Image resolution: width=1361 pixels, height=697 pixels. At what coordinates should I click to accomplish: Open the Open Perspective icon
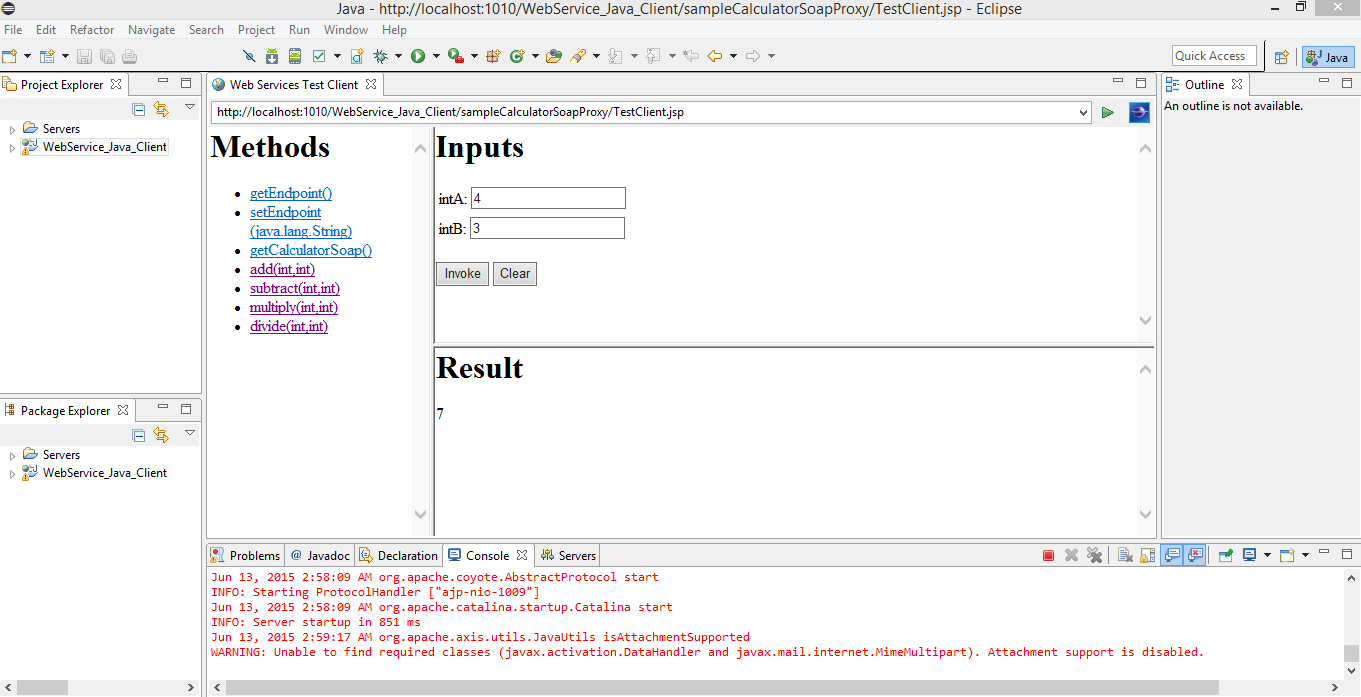click(x=1282, y=57)
